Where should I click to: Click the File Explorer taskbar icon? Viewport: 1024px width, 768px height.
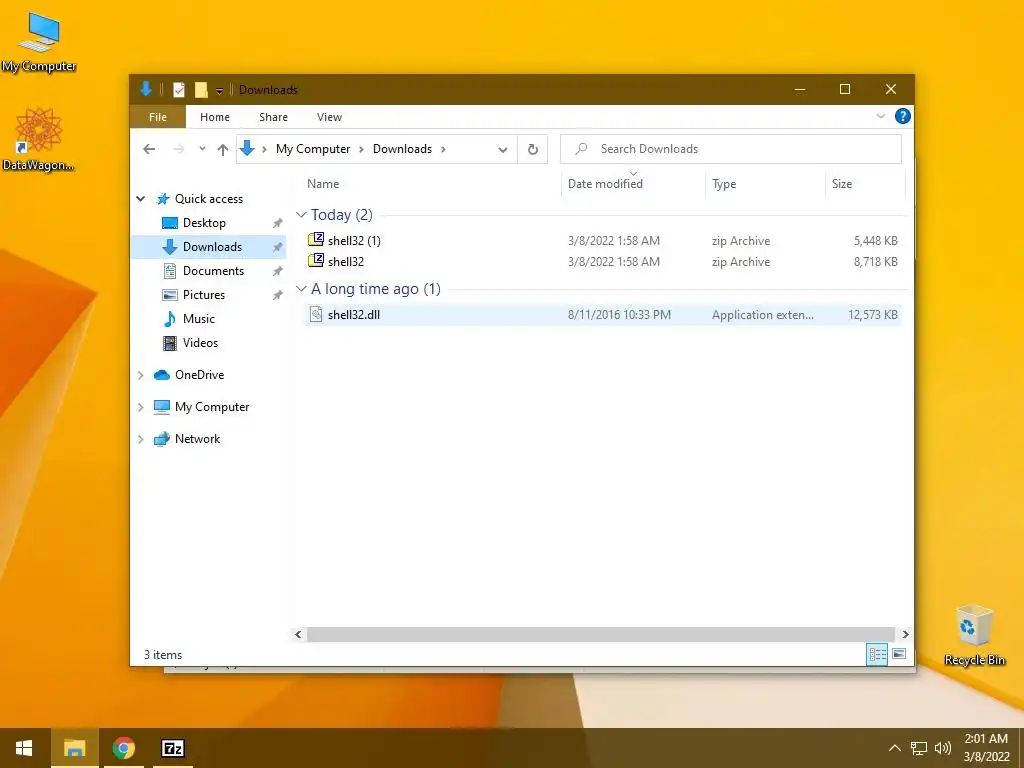click(x=74, y=748)
